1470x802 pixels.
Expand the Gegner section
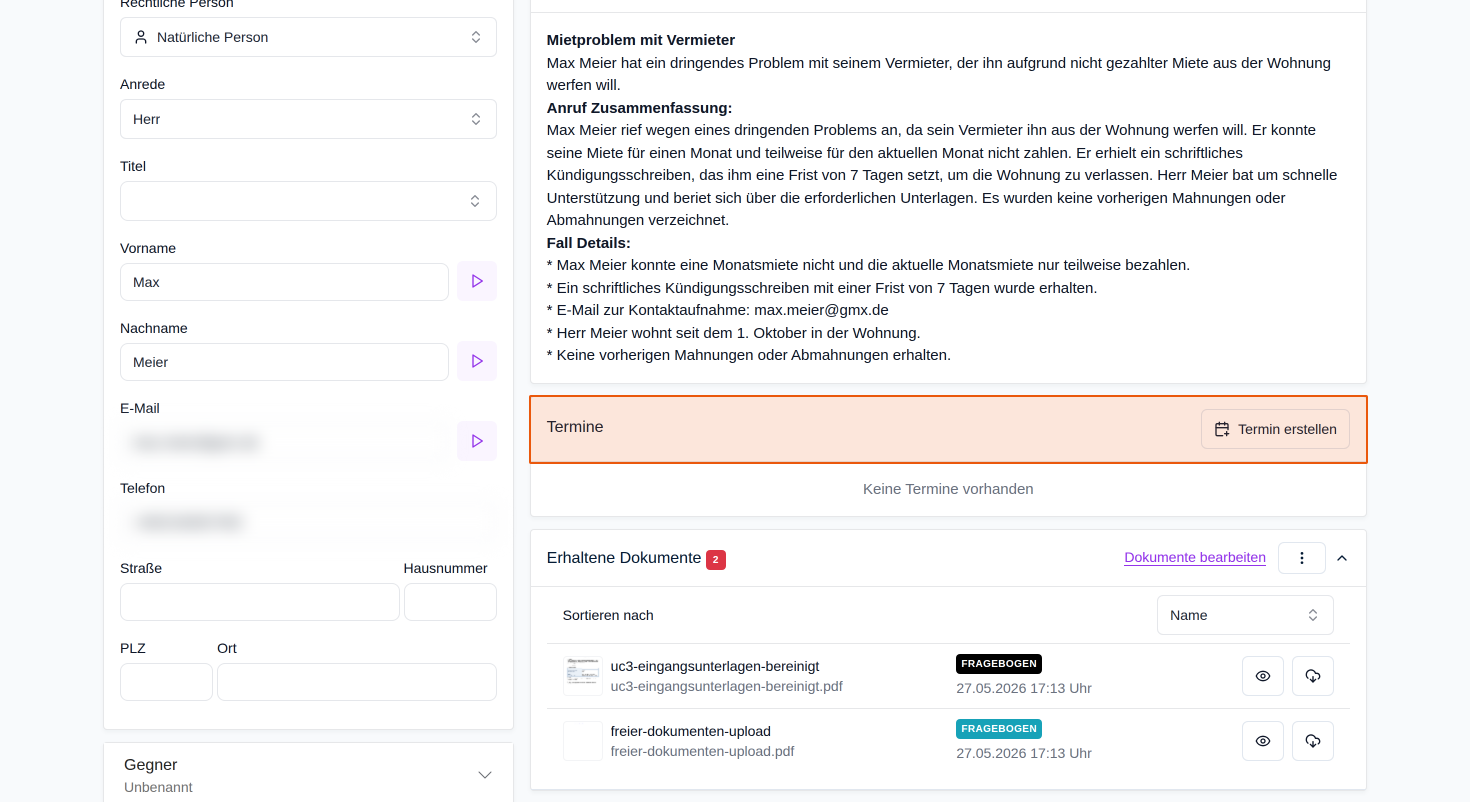click(485, 775)
